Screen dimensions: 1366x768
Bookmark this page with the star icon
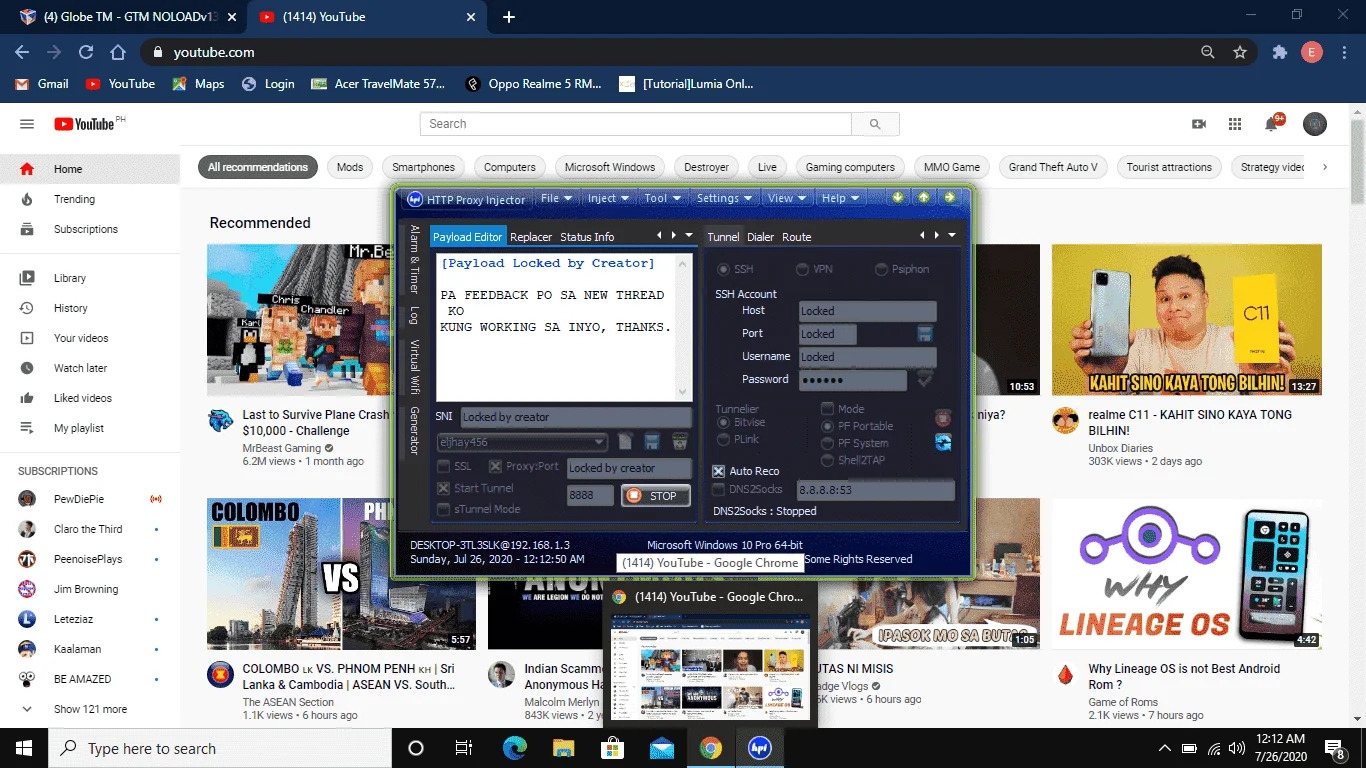[1240, 52]
